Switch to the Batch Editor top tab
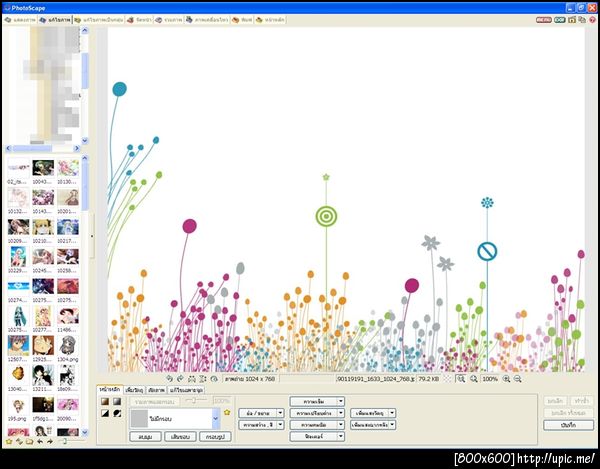Screen dimensions: 600x469 (99, 20)
